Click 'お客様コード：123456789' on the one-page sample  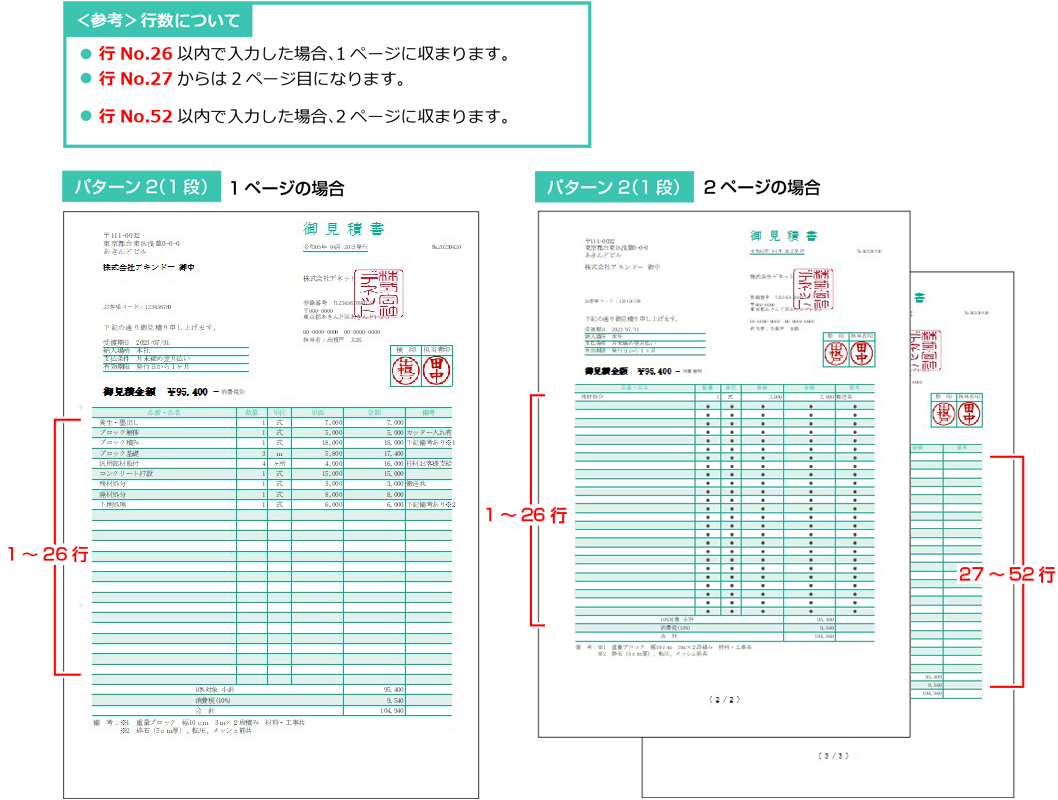pos(137,307)
